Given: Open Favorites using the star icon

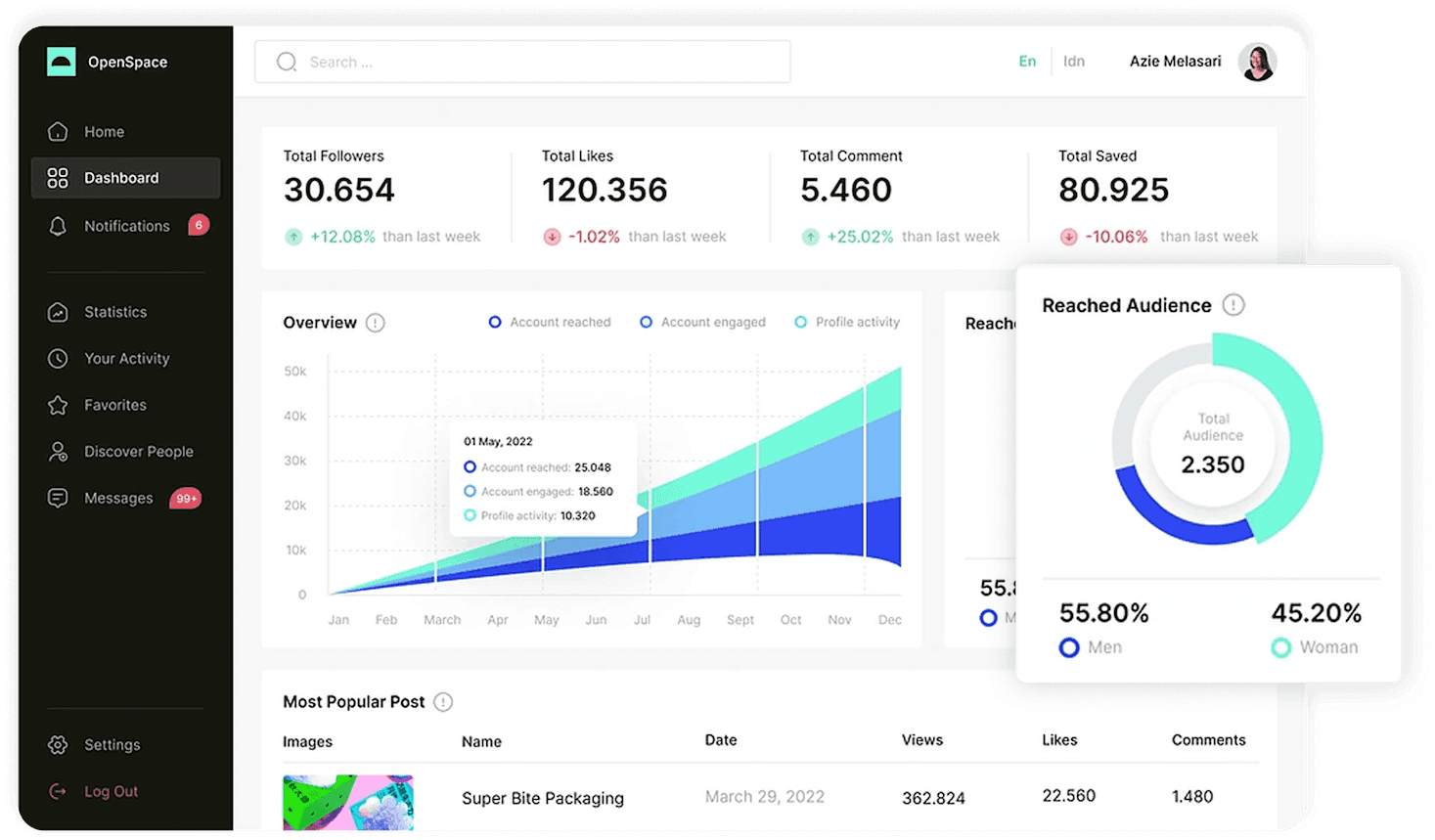Looking at the screenshot, I should point(59,404).
